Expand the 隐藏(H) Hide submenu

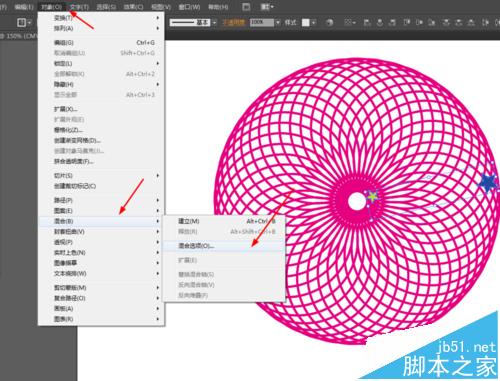[101, 84]
